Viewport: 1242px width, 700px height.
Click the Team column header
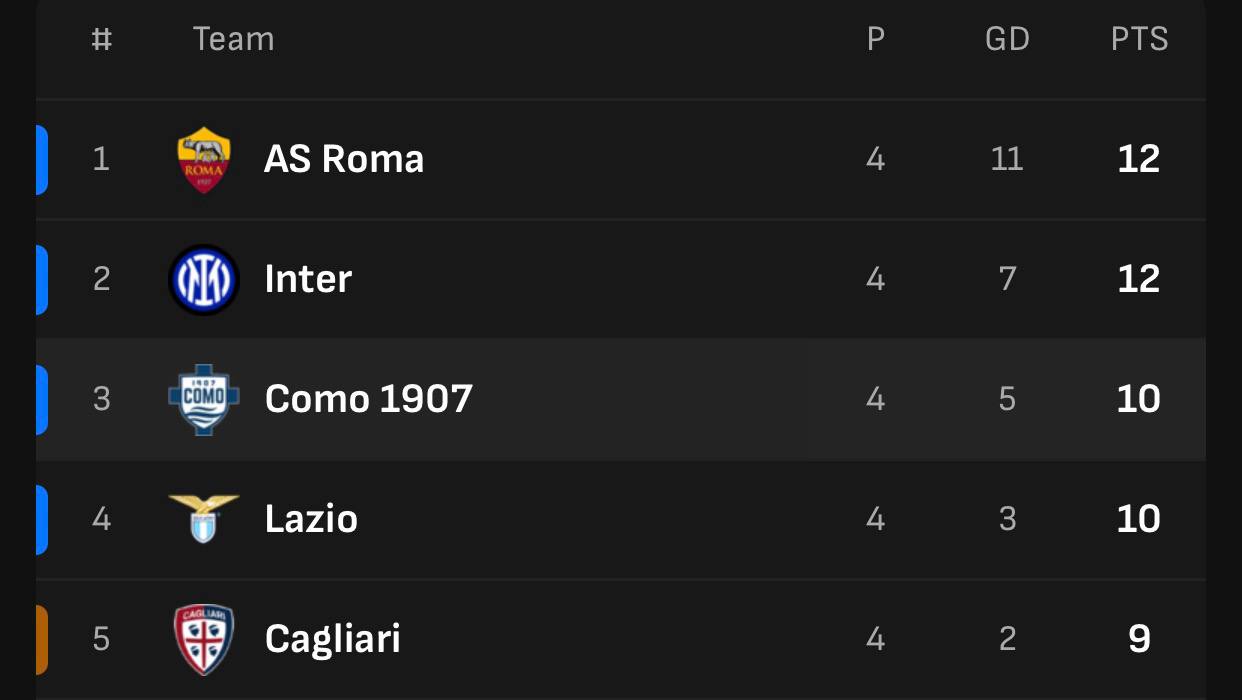(x=234, y=39)
